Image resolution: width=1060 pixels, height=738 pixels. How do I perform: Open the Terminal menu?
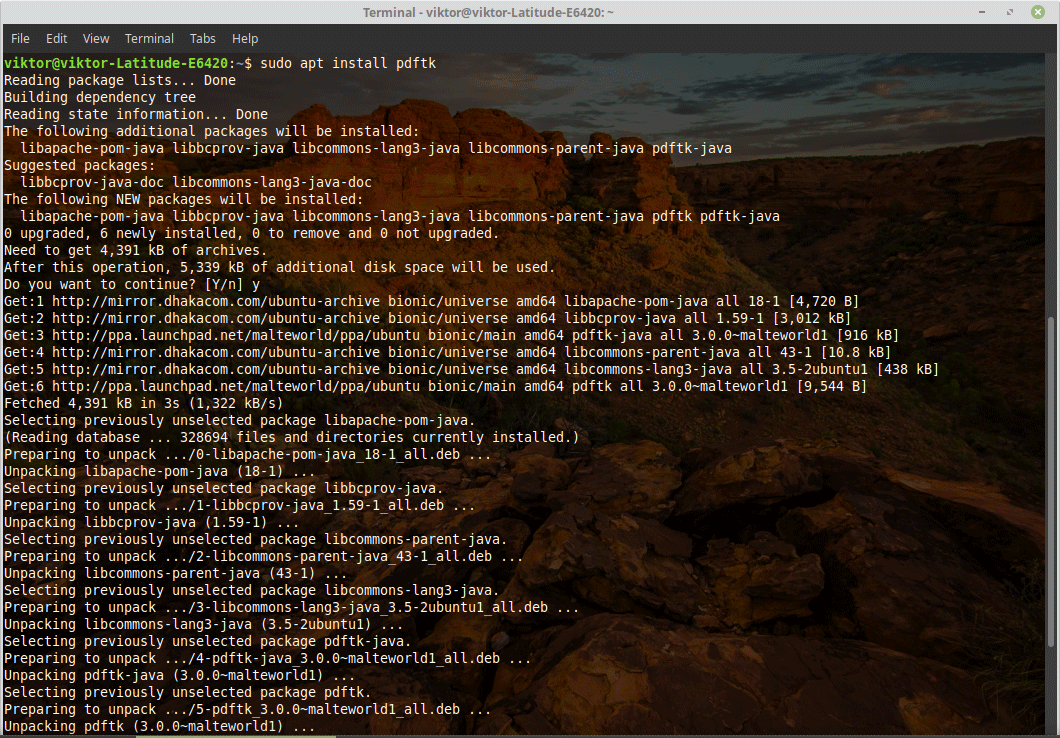click(149, 39)
